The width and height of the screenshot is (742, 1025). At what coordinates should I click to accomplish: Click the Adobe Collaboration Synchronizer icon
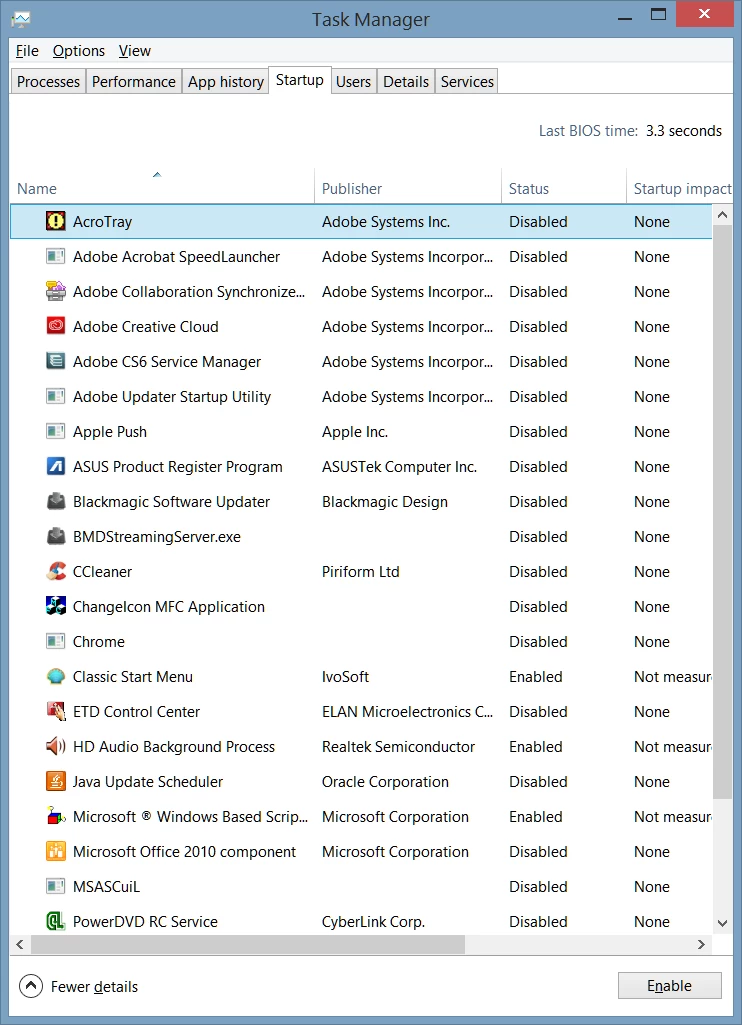pos(56,291)
